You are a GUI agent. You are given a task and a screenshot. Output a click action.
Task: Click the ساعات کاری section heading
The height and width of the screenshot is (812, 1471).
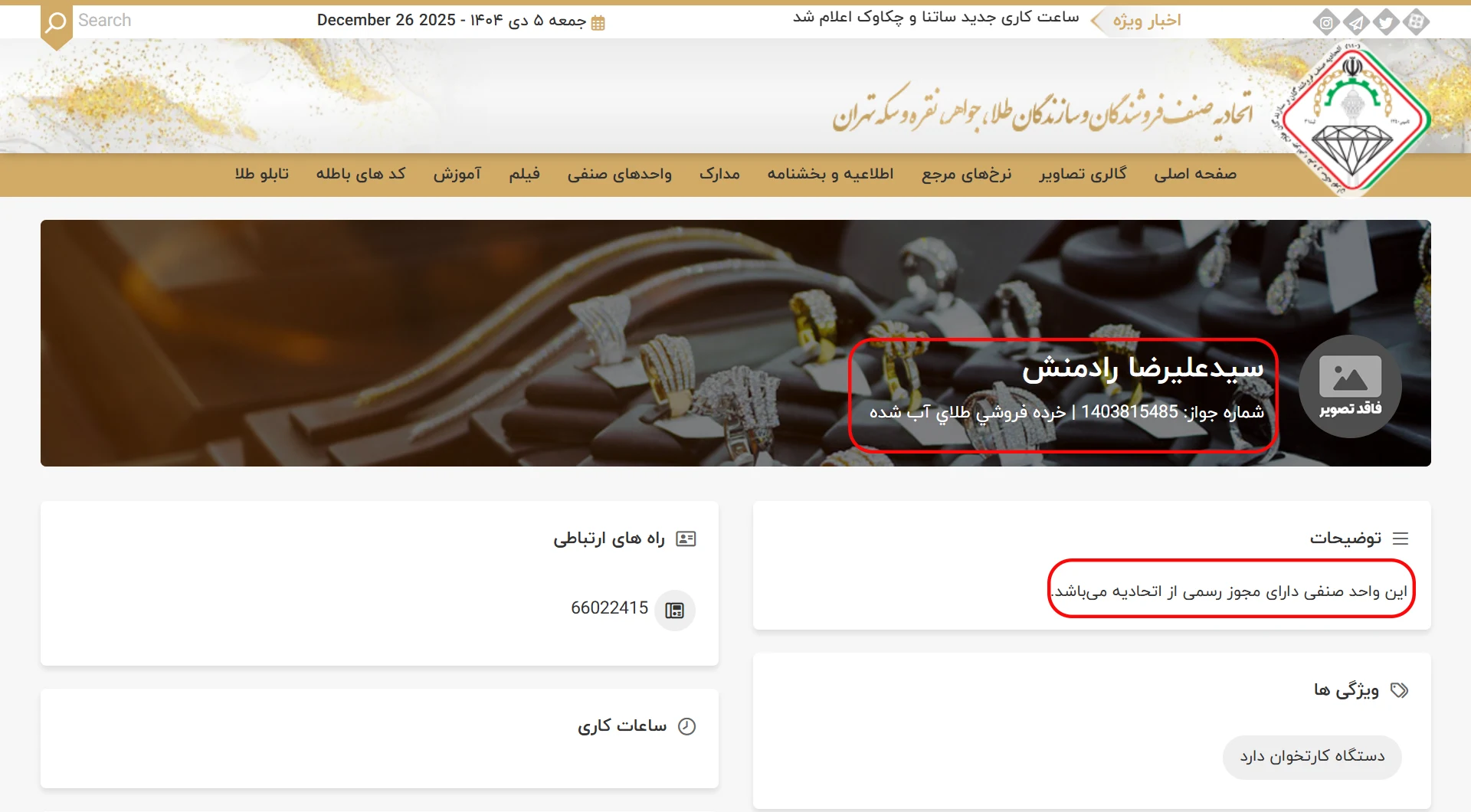[622, 726]
